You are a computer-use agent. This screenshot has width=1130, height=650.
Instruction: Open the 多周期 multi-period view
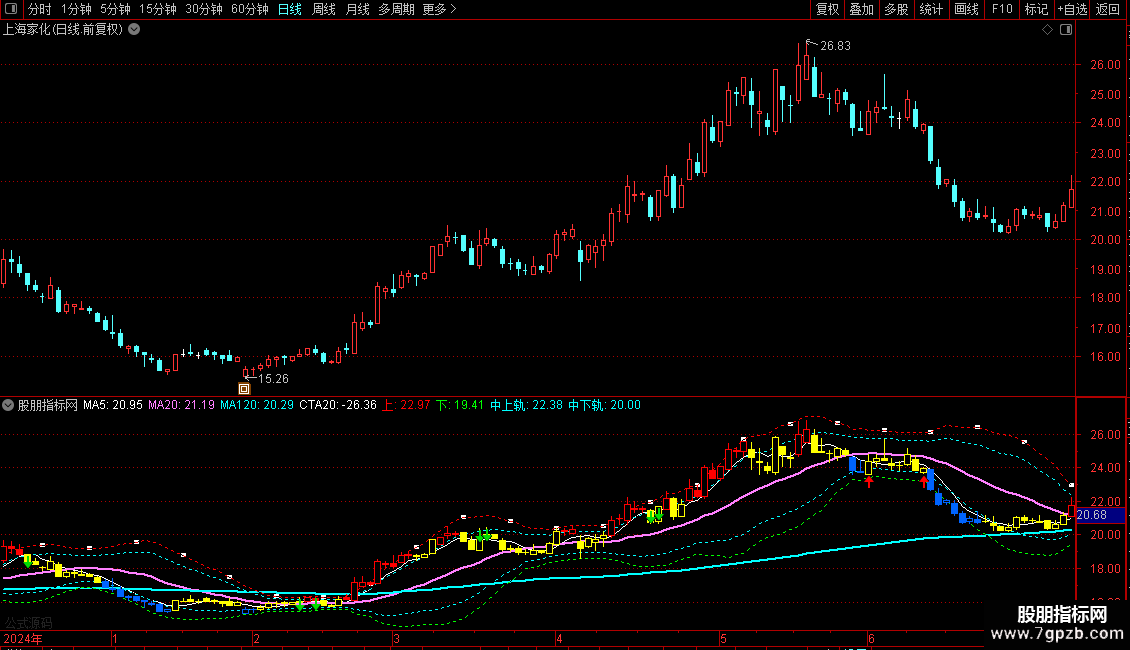click(396, 9)
